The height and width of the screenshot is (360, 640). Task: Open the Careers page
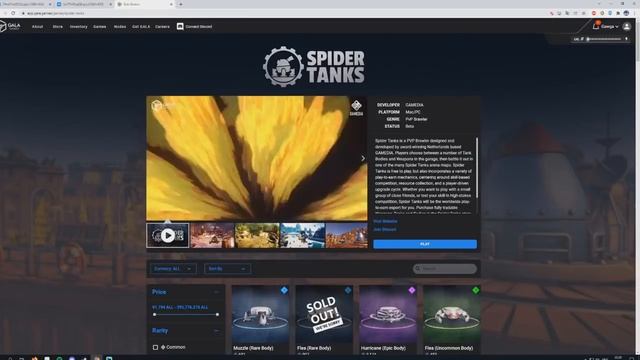(162, 27)
